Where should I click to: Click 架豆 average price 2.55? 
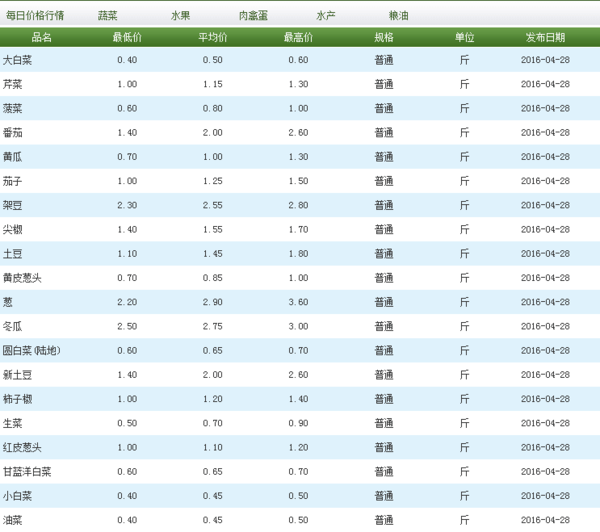click(x=213, y=205)
